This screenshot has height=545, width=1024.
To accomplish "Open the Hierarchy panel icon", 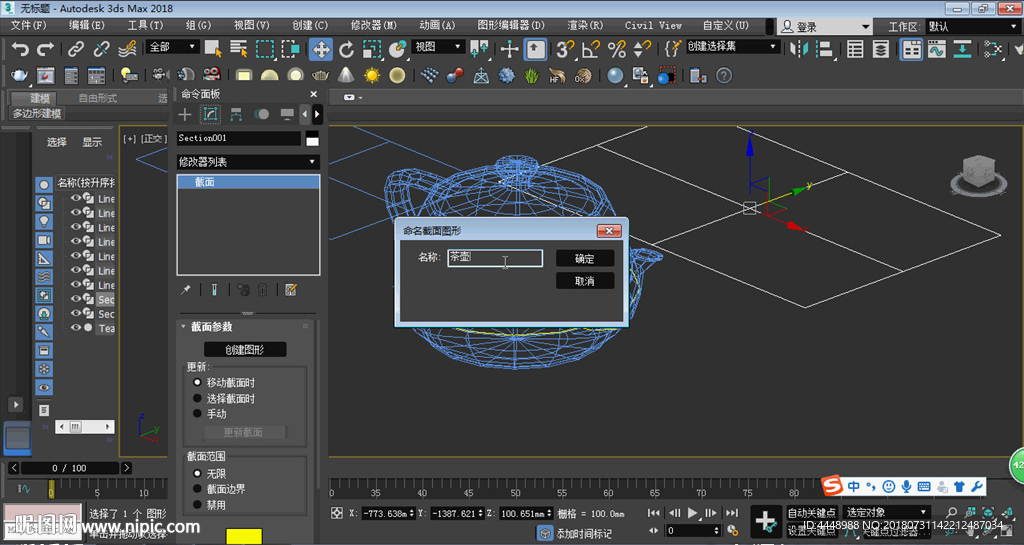I will pyautogui.click(x=236, y=114).
